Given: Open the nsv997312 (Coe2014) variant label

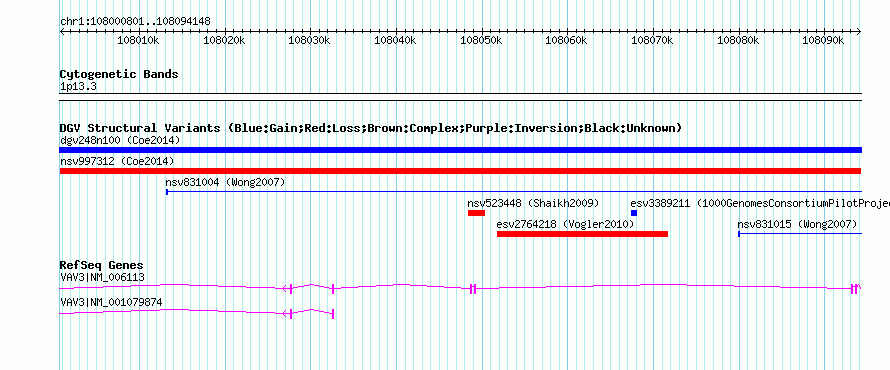Looking at the screenshot, I should pyautogui.click(x=117, y=162).
